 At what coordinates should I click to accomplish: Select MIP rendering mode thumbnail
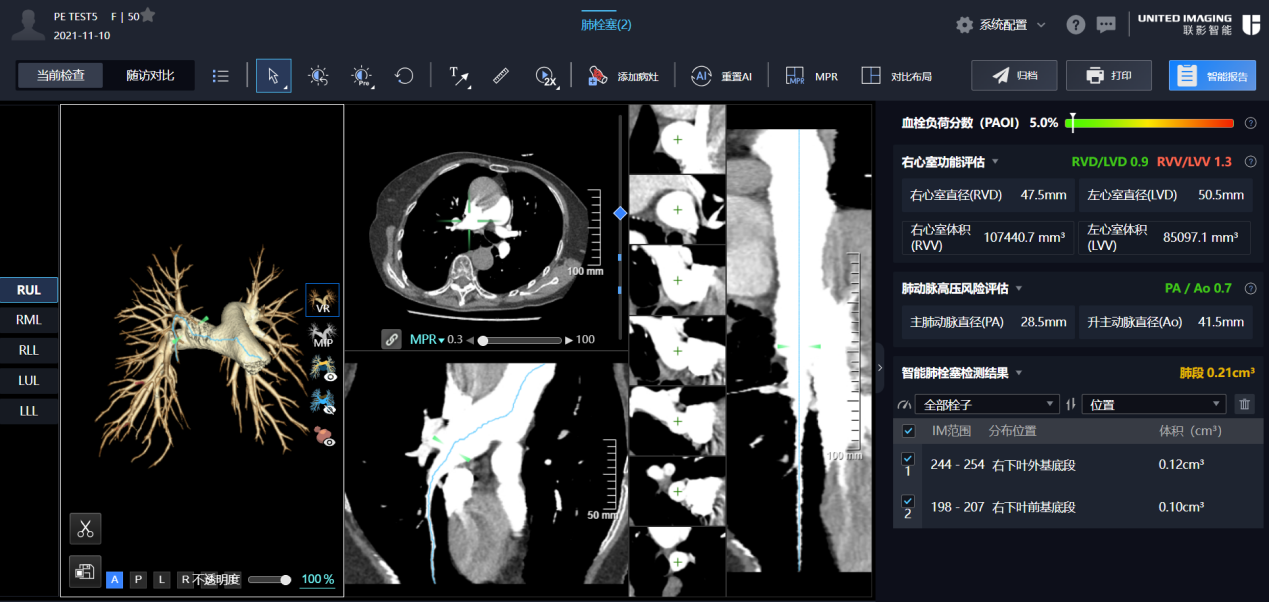(322, 334)
